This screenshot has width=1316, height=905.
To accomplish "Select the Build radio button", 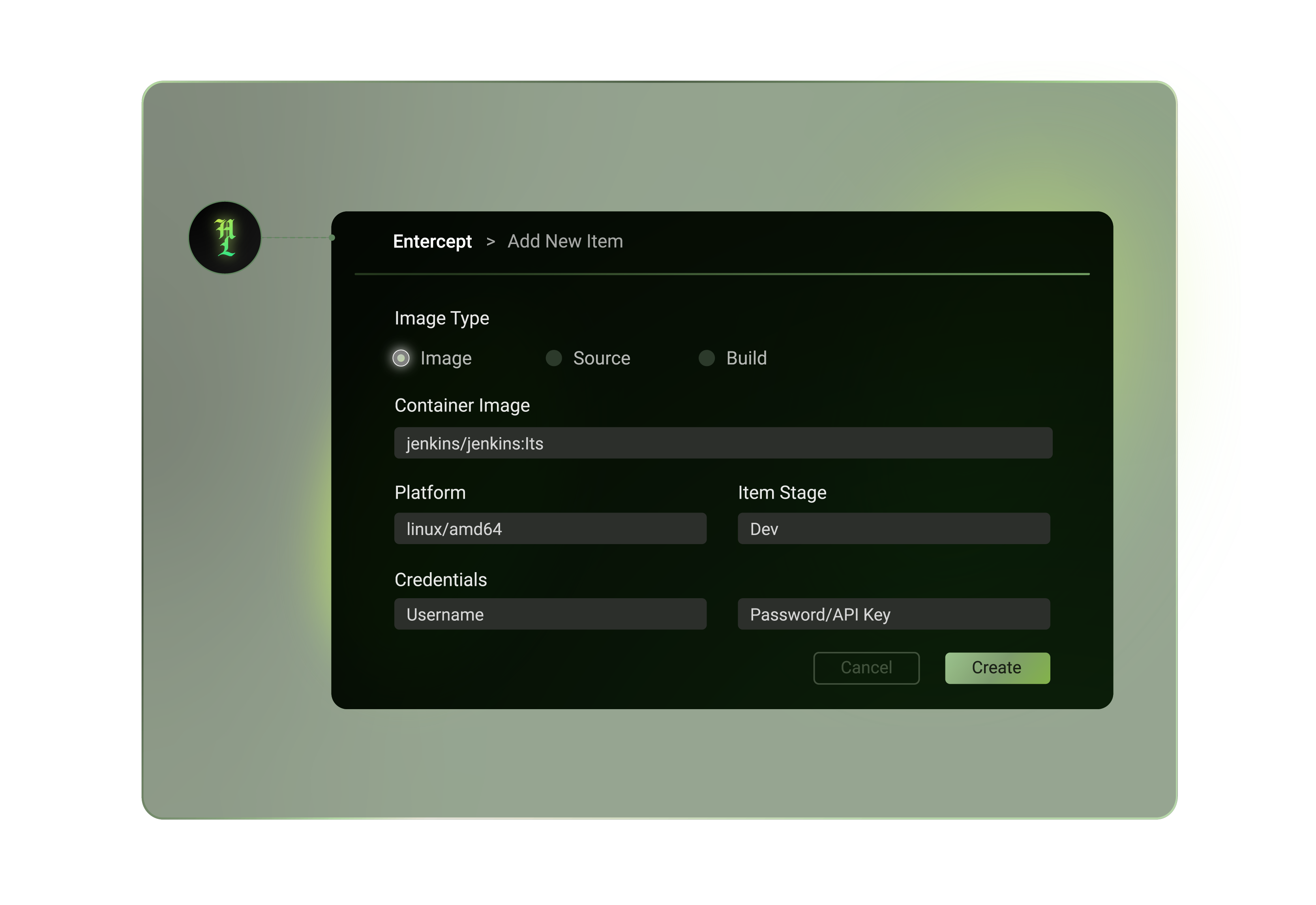I will point(707,359).
